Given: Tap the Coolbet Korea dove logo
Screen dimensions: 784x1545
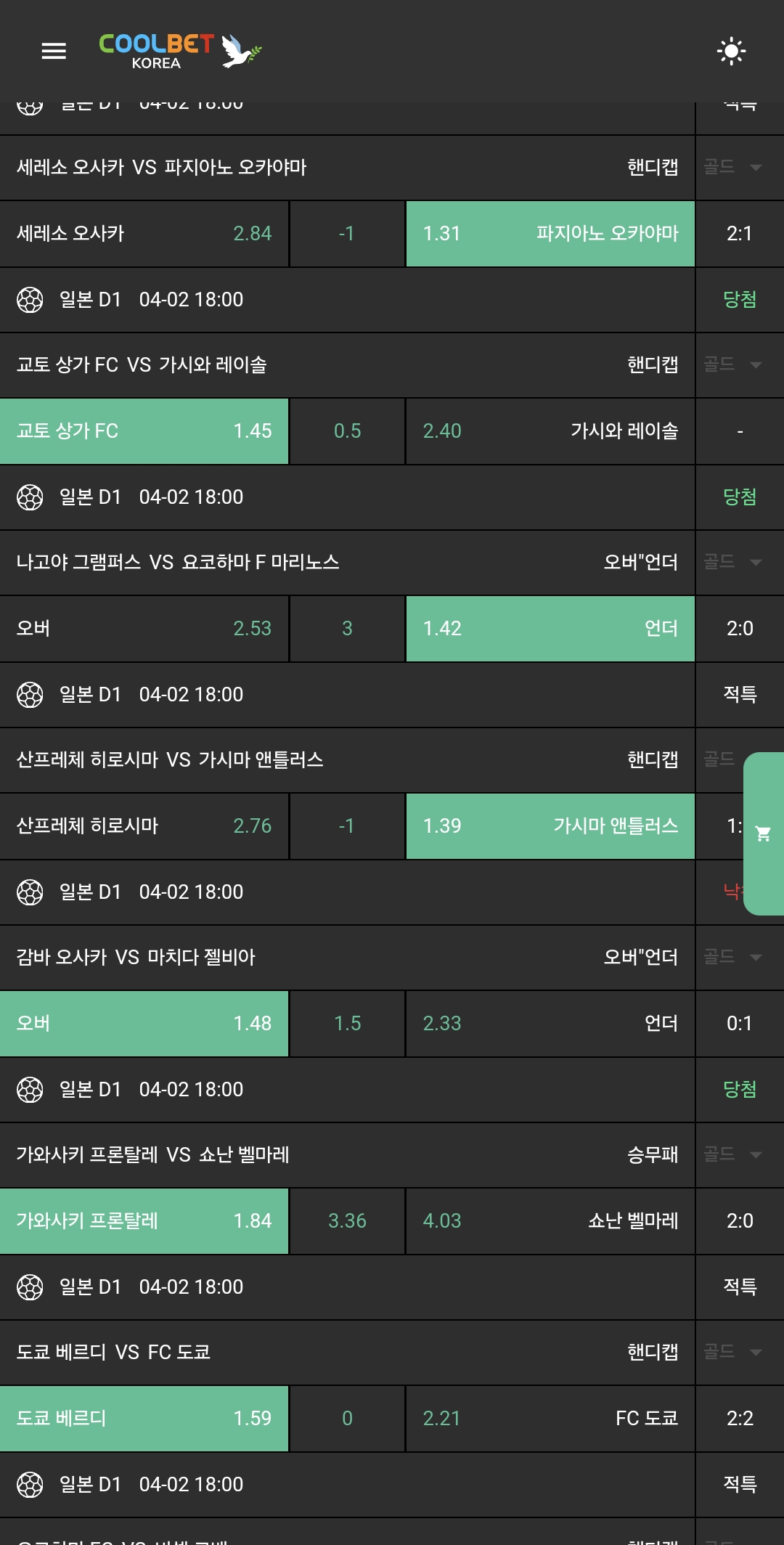Looking at the screenshot, I should click(x=180, y=51).
